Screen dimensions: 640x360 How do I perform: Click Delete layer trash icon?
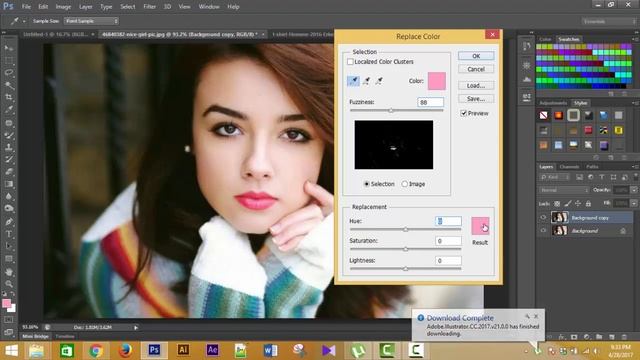(624, 337)
